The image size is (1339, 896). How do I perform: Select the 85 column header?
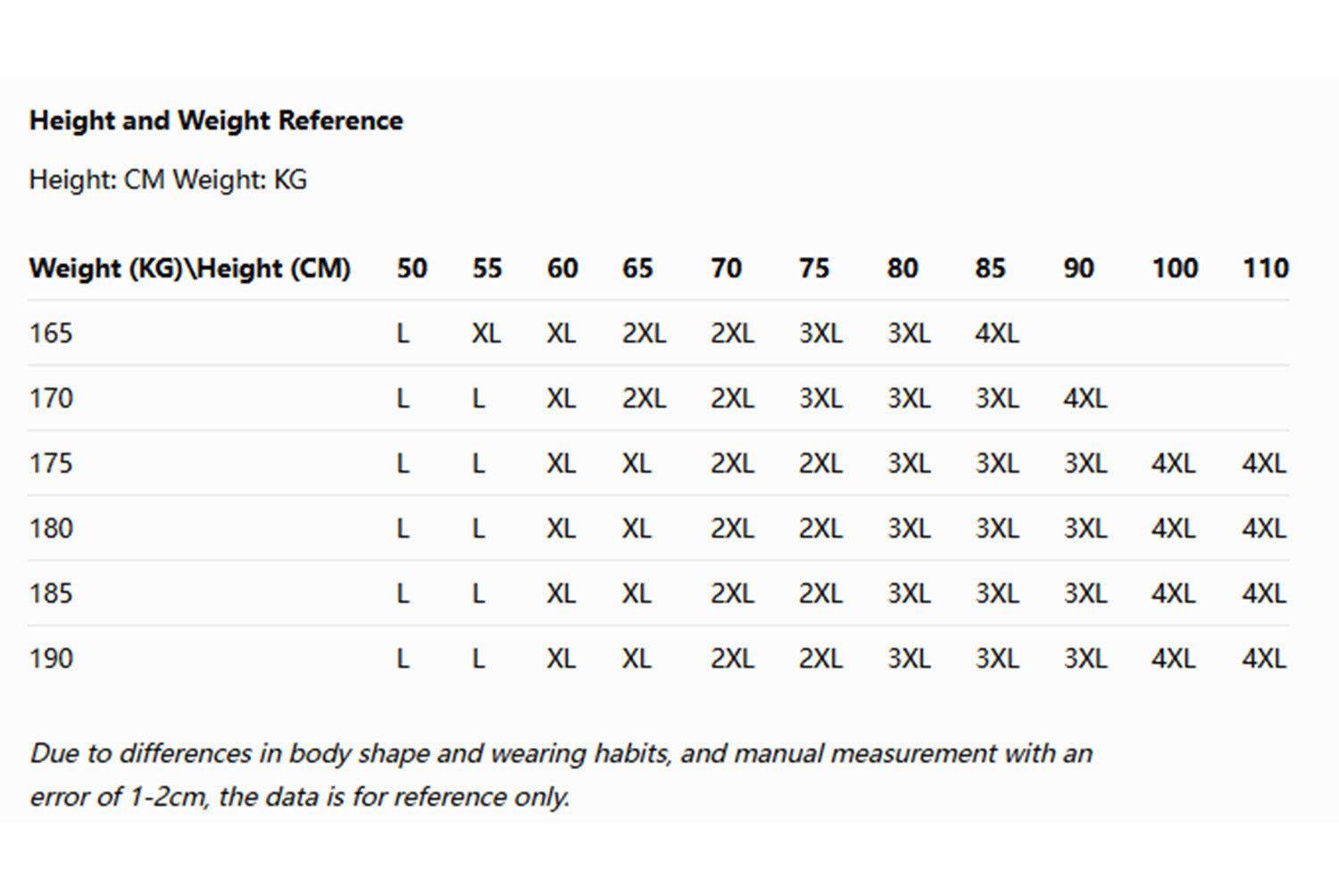pyautogui.click(x=990, y=268)
